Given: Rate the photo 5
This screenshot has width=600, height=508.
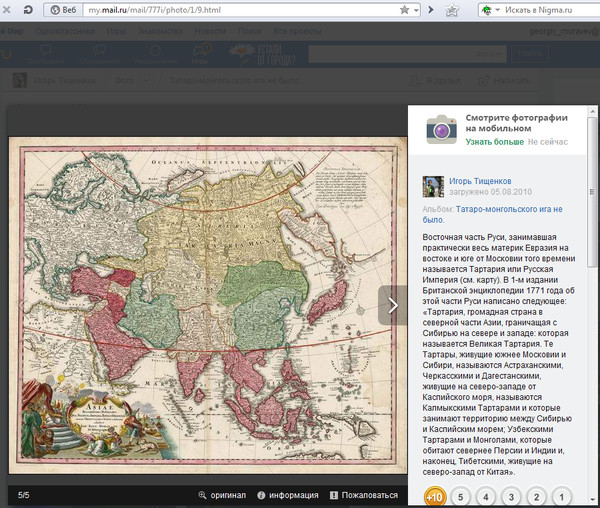Looking at the screenshot, I should [461, 497].
